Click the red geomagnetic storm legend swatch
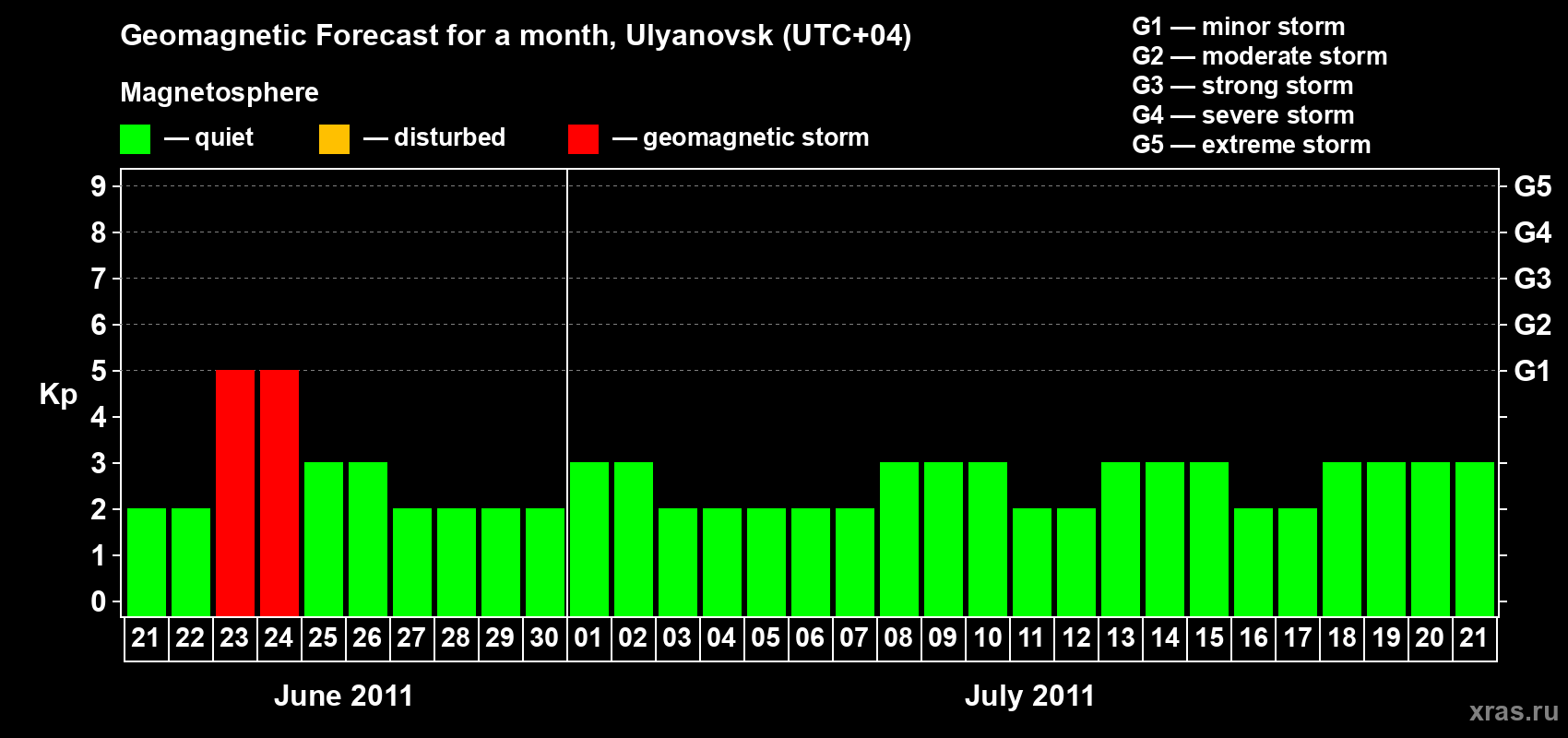The image size is (1568, 738). (x=583, y=138)
